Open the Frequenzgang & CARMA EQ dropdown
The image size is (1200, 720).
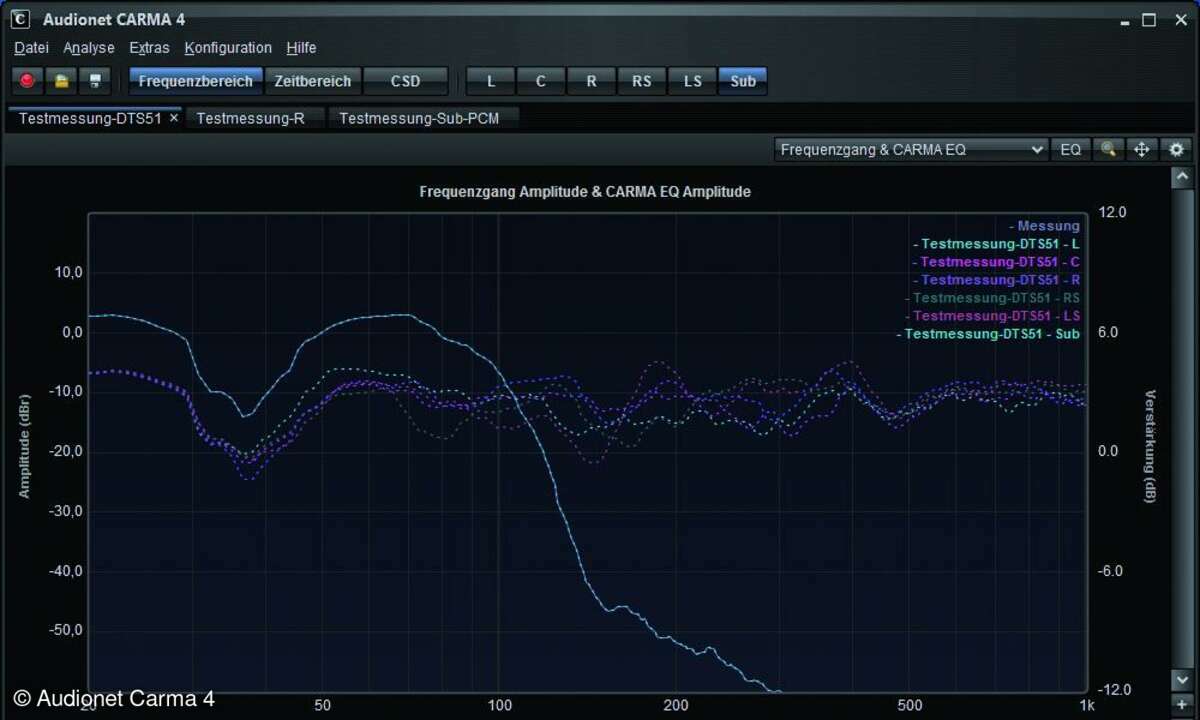[x=911, y=149]
